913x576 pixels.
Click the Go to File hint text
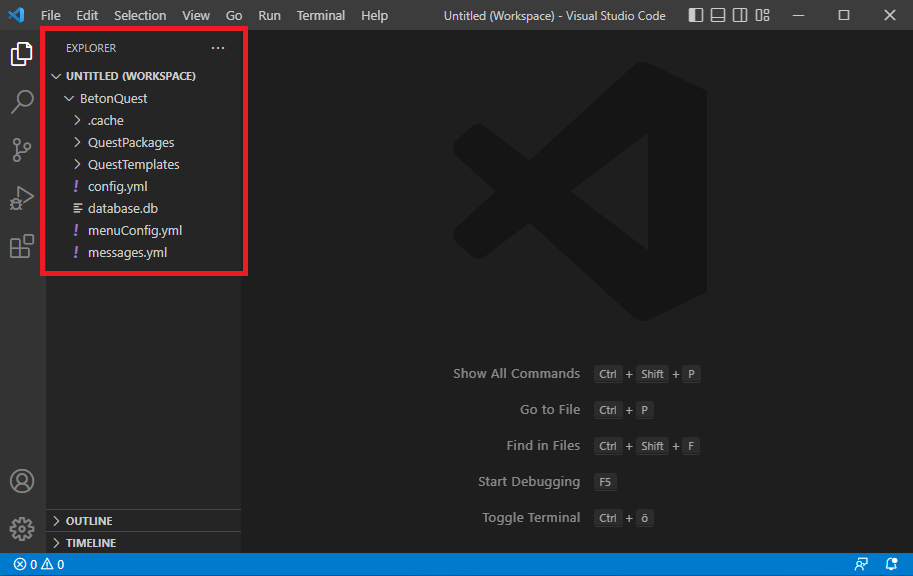(550, 409)
